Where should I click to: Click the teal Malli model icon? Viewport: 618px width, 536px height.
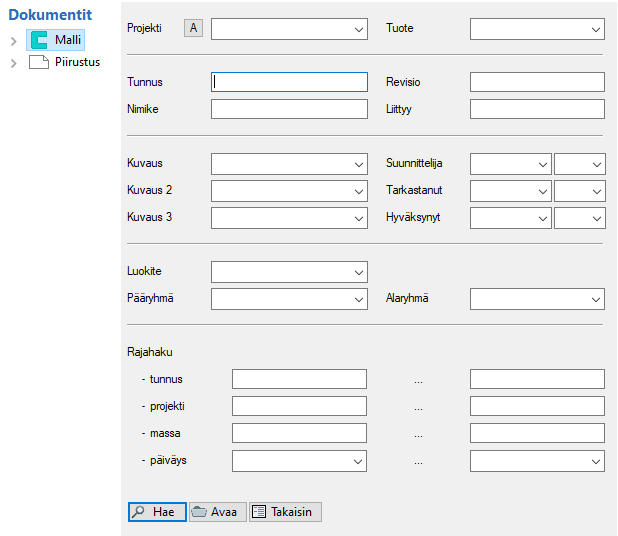click(39, 40)
